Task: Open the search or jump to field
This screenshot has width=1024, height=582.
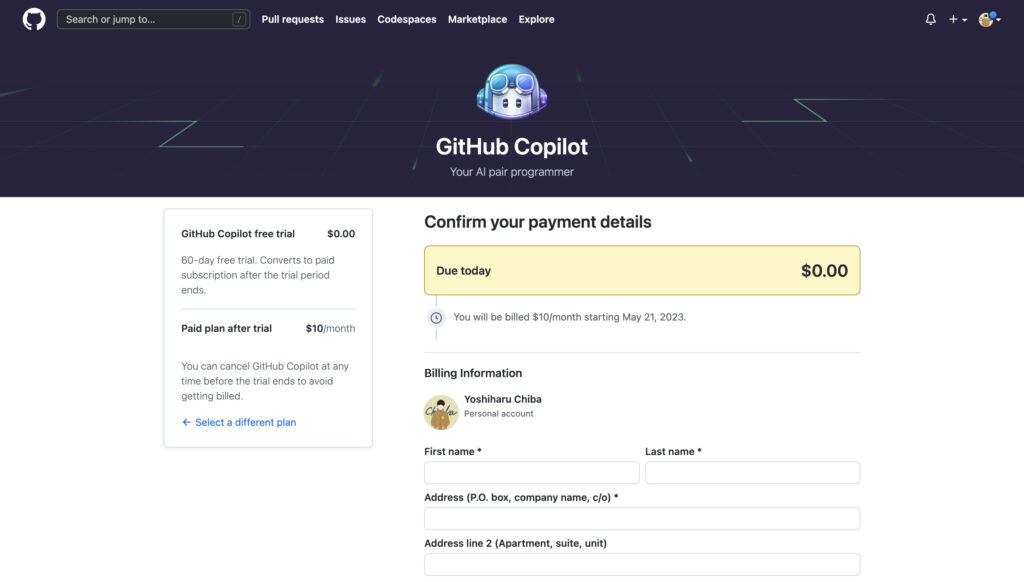Action: click(152, 18)
